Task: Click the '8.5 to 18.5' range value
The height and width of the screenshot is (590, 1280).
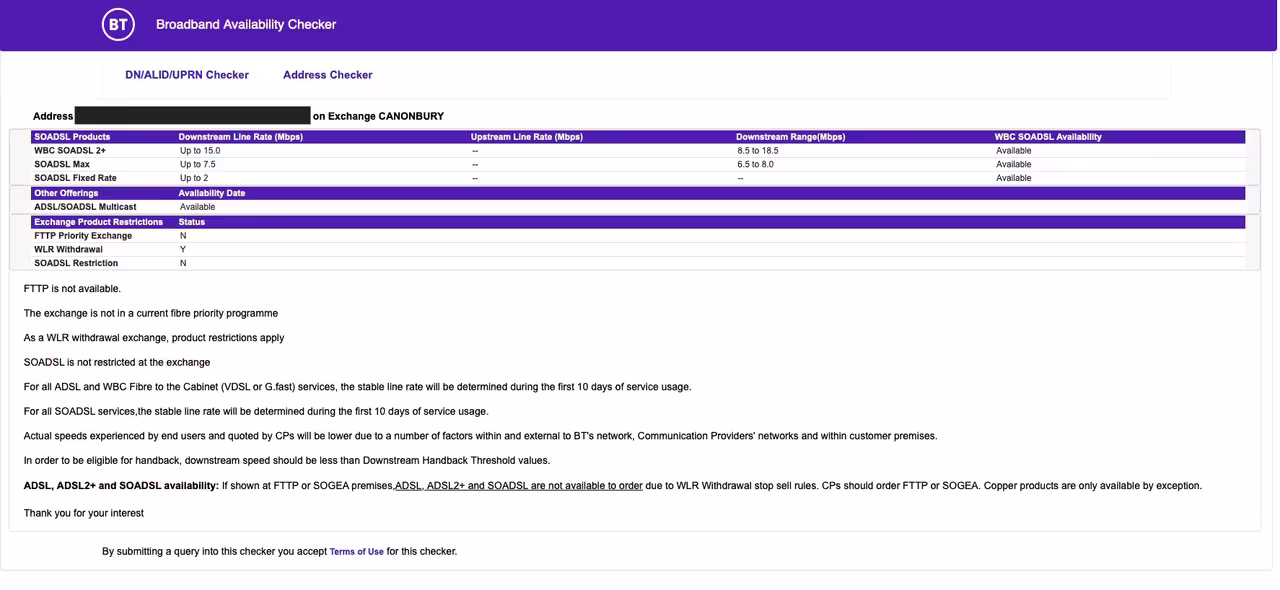Action: pyautogui.click(x=758, y=151)
